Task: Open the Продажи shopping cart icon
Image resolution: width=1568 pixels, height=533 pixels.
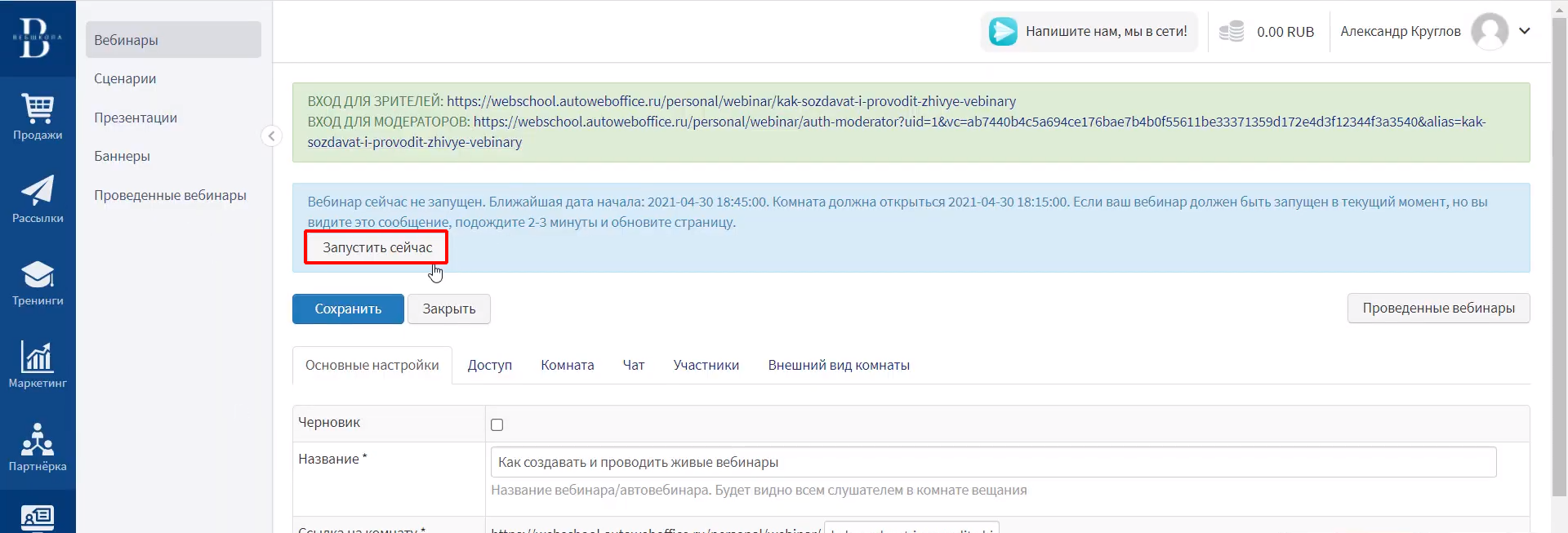Action: [x=38, y=109]
